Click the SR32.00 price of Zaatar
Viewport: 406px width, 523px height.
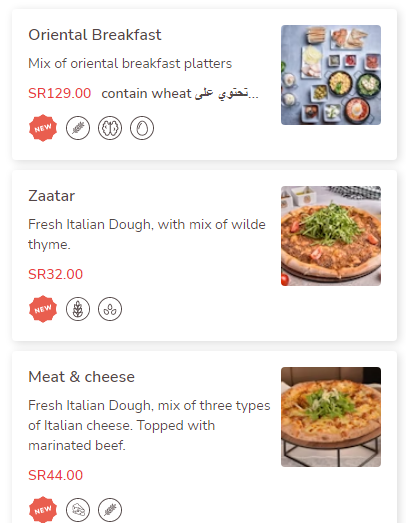pyautogui.click(x=55, y=274)
